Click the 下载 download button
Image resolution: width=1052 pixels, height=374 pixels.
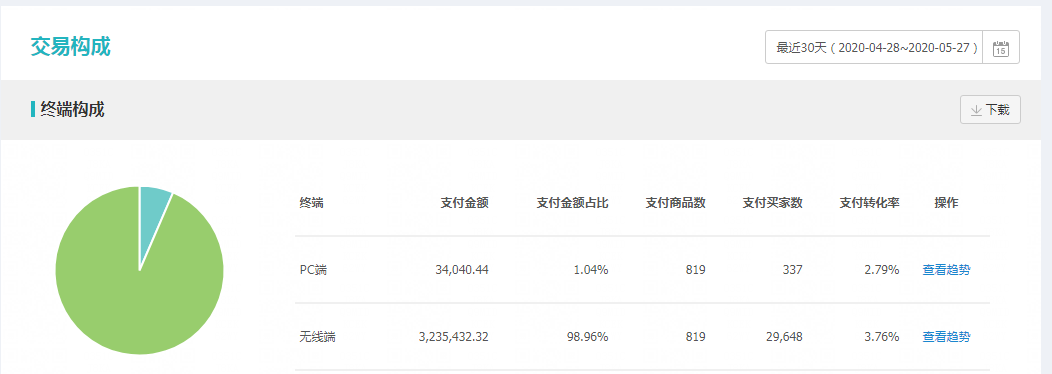990,110
